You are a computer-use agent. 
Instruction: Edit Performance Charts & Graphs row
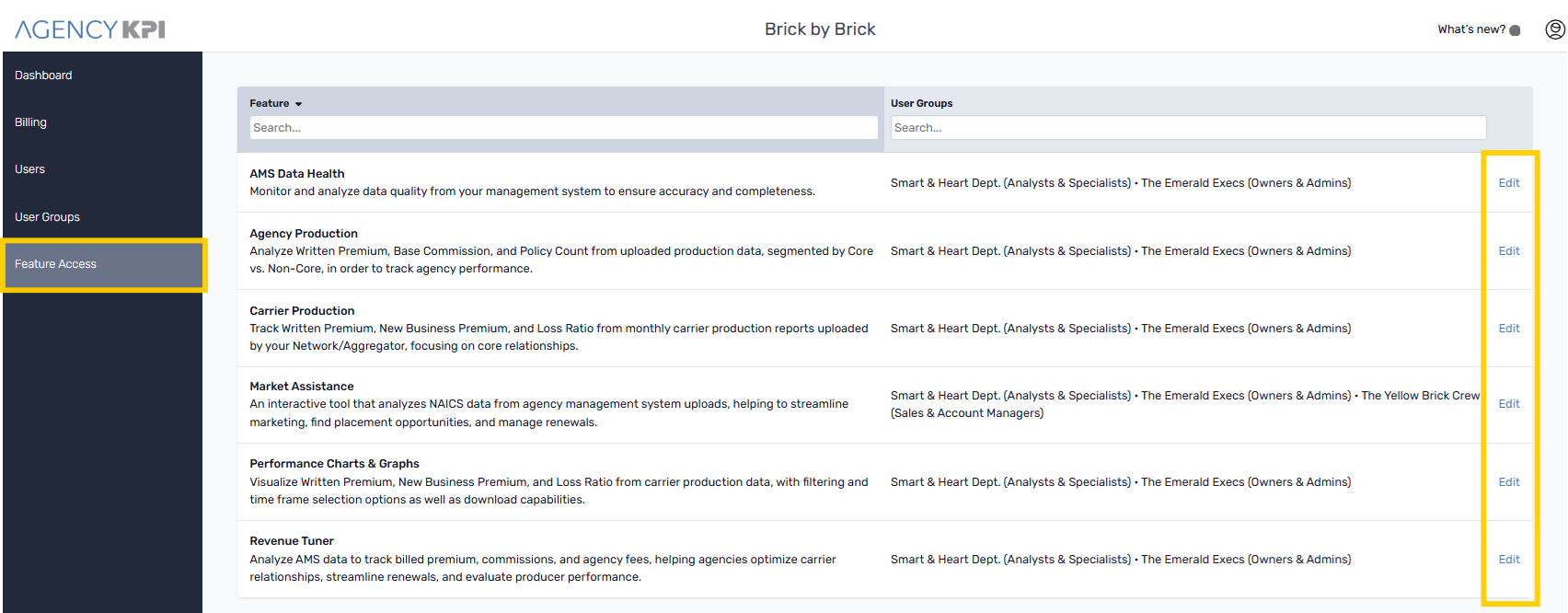pyautogui.click(x=1508, y=482)
